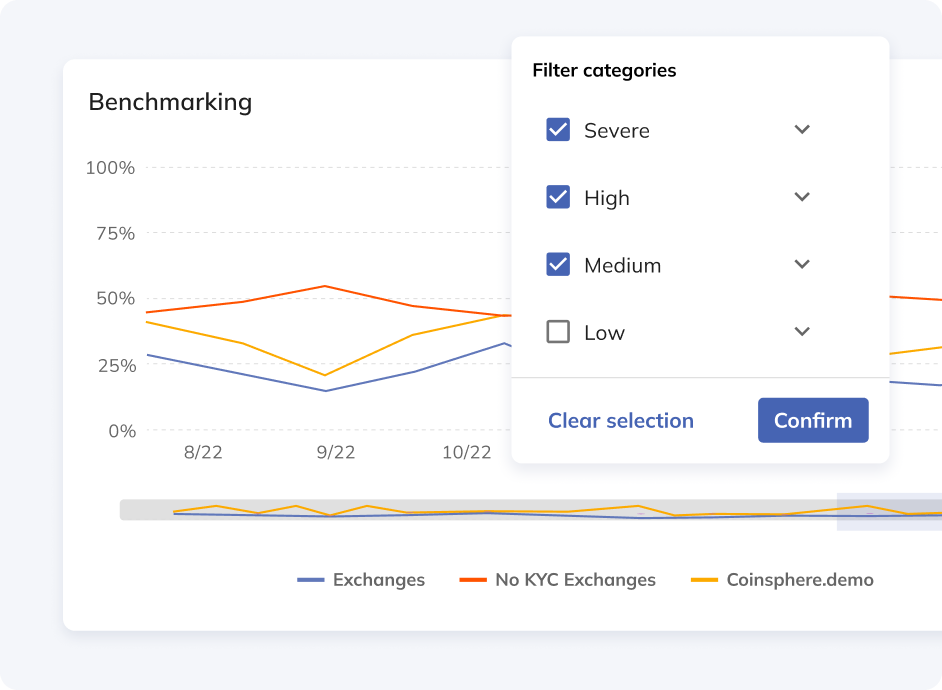Disable the Medium category checkbox
942x690 pixels.
tap(558, 265)
